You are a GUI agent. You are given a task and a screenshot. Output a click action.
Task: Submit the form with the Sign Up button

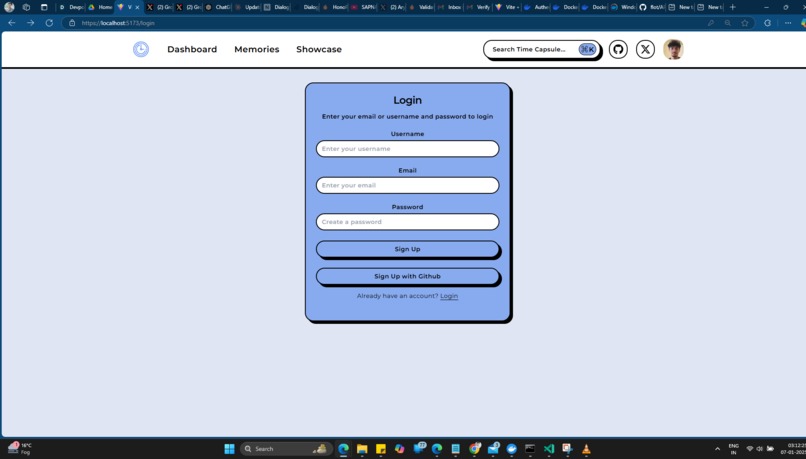407,249
